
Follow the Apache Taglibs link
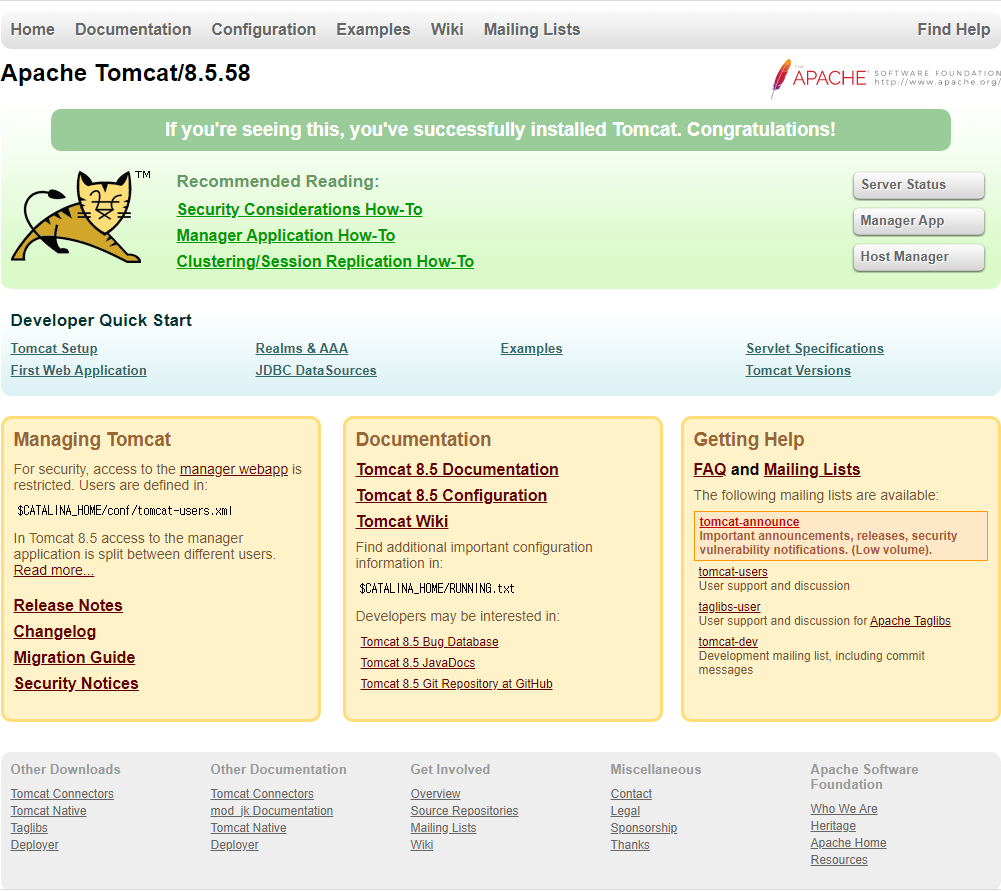[x=910, y=621]
